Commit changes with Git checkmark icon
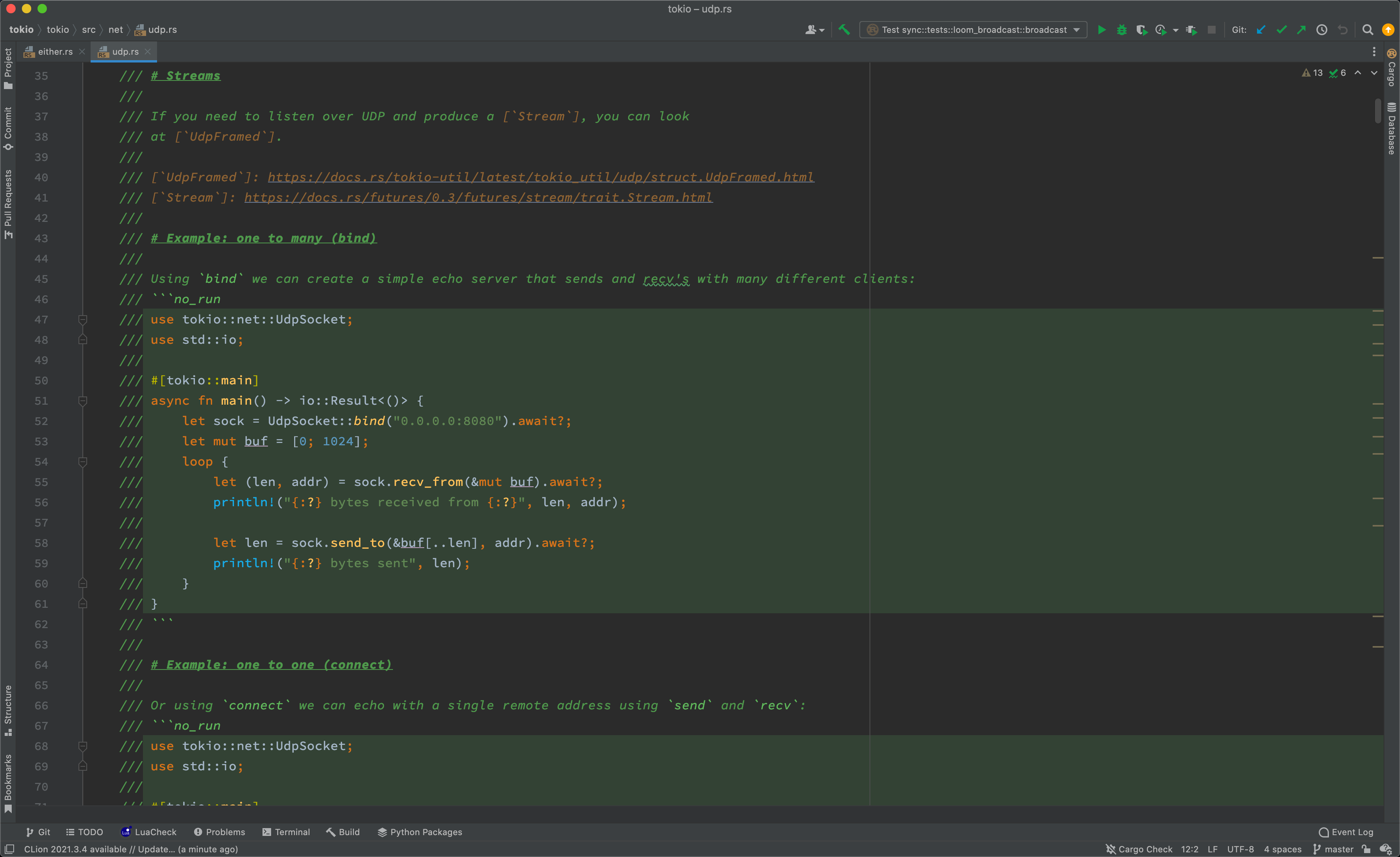Image resolution: width=1400 pixels, height=857 pixels. click(x=1281, y=30)
